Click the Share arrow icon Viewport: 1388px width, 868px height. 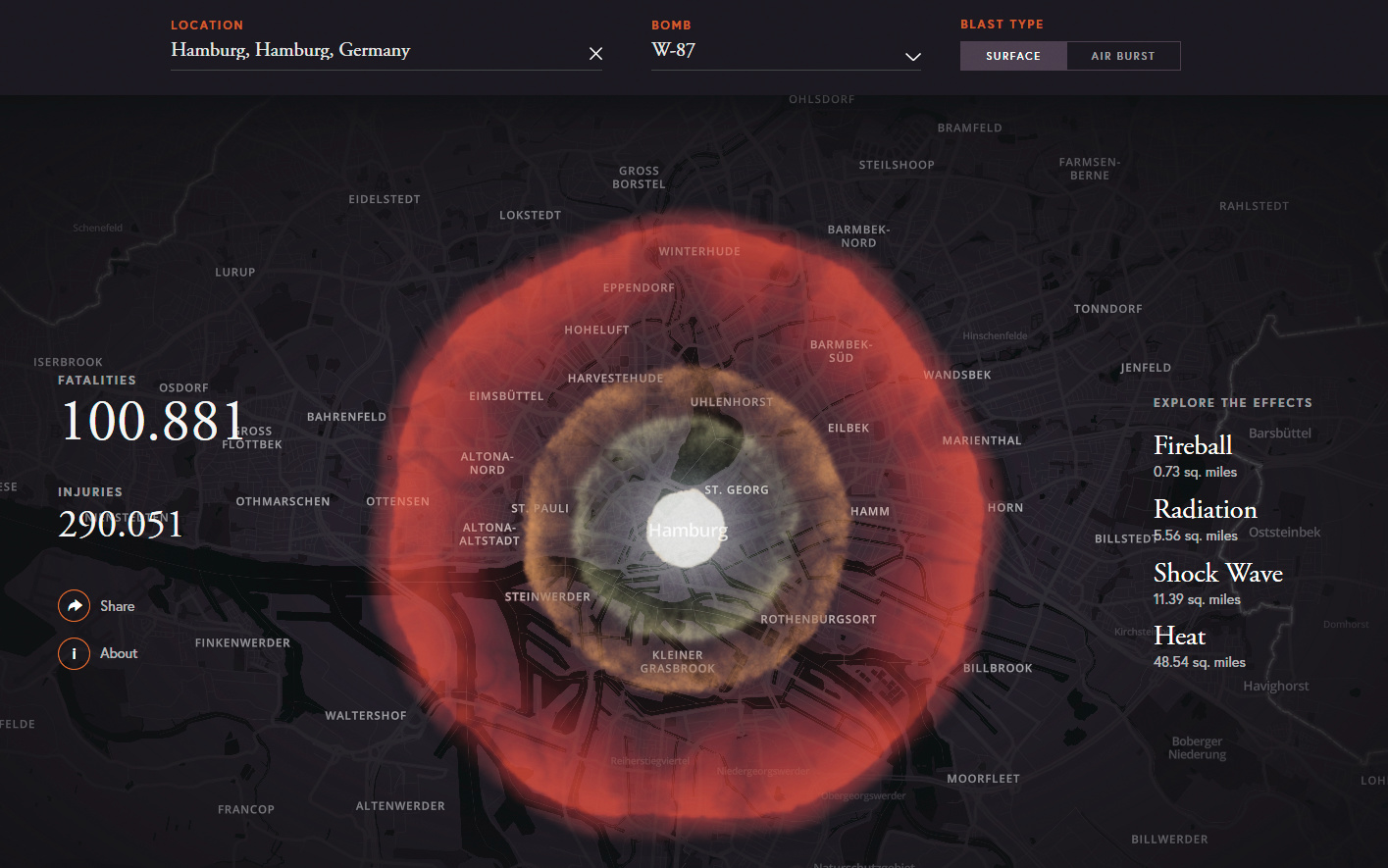pos(74,606)
